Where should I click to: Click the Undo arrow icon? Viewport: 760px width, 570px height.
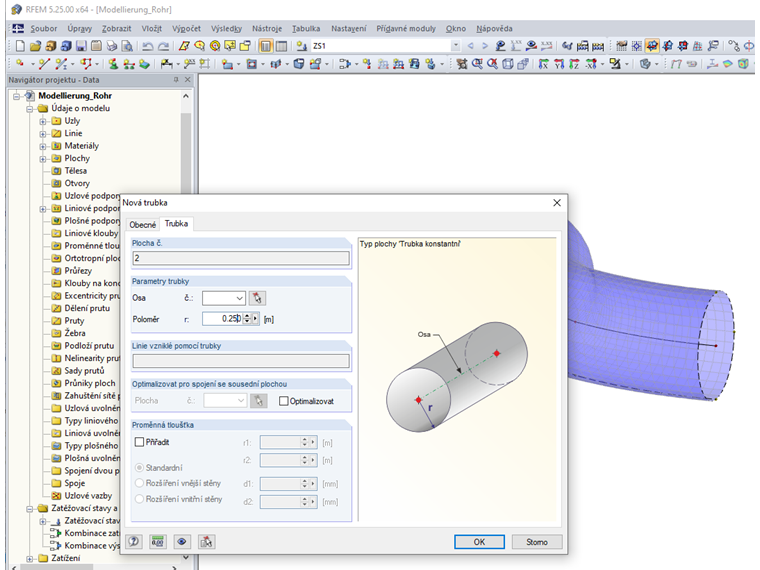pyautogui.click(x=148, y=46)
